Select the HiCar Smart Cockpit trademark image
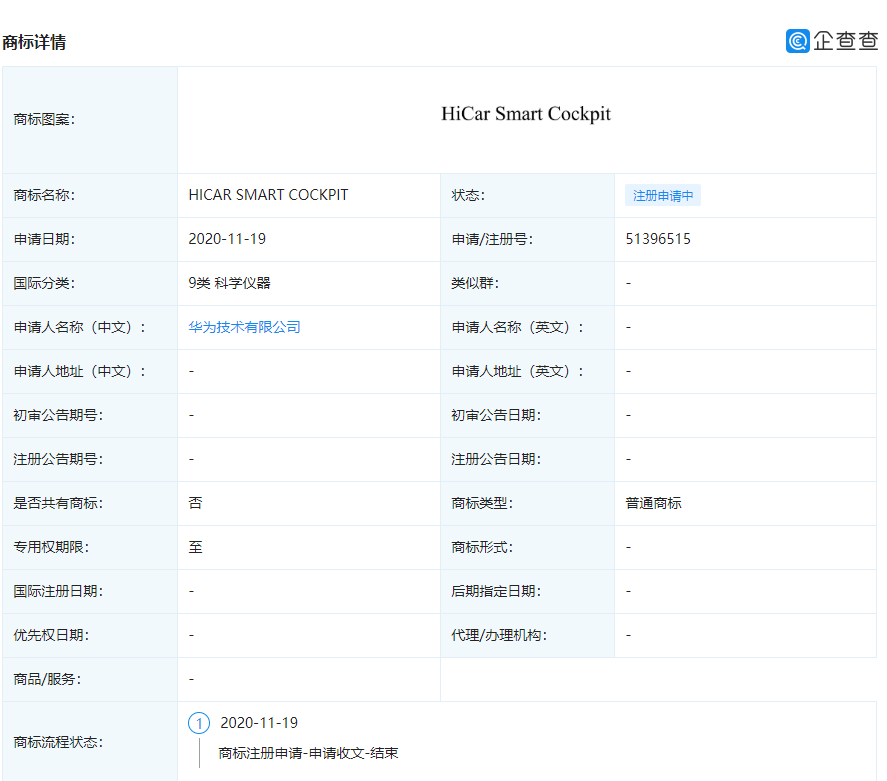Viewport: 887px width, 781px height. point(526,114)
